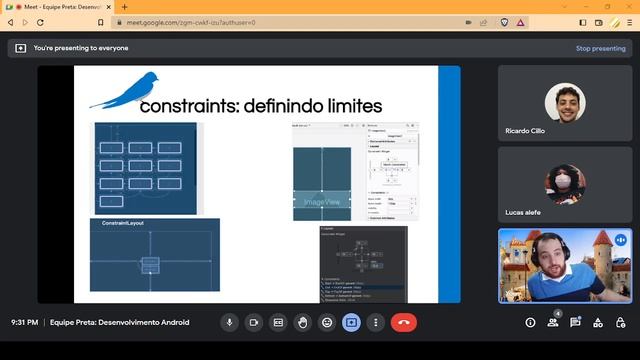Select the speaking presenter's video tile
Image resolution: width=640 pixels, height=360 pixels.
(565, 266)
